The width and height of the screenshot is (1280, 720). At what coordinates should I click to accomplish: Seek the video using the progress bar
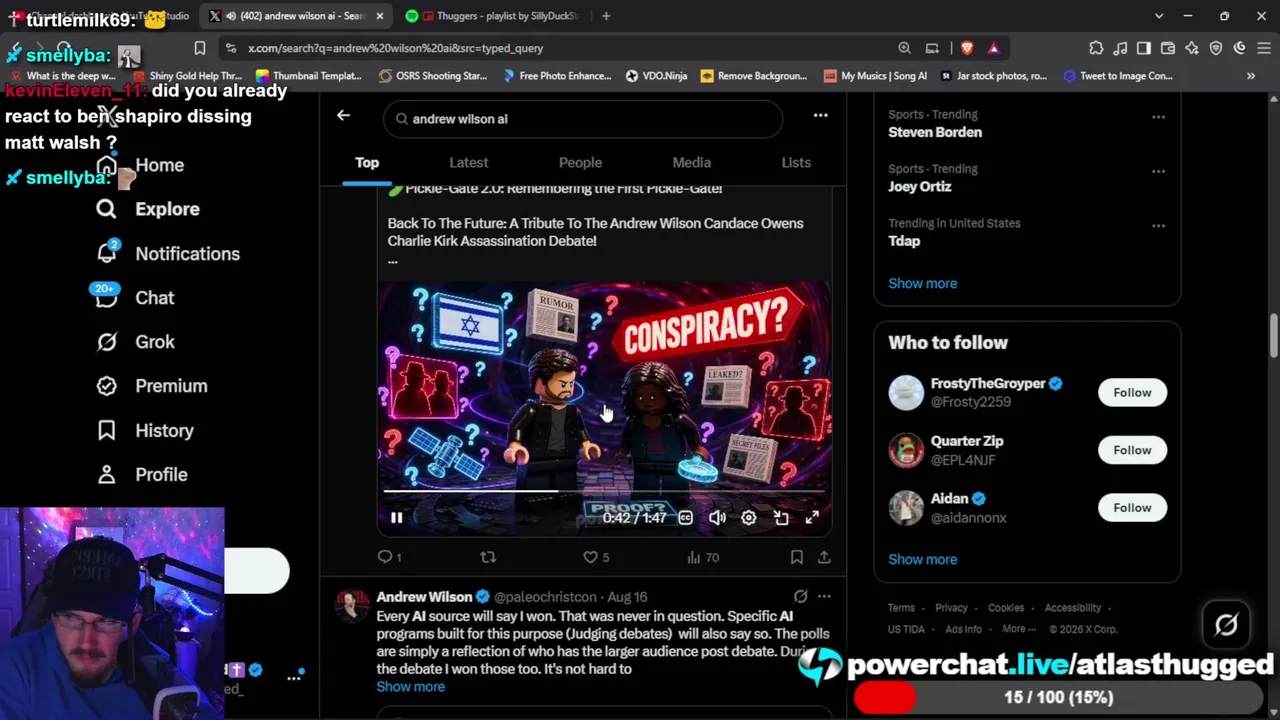point(603,492)
